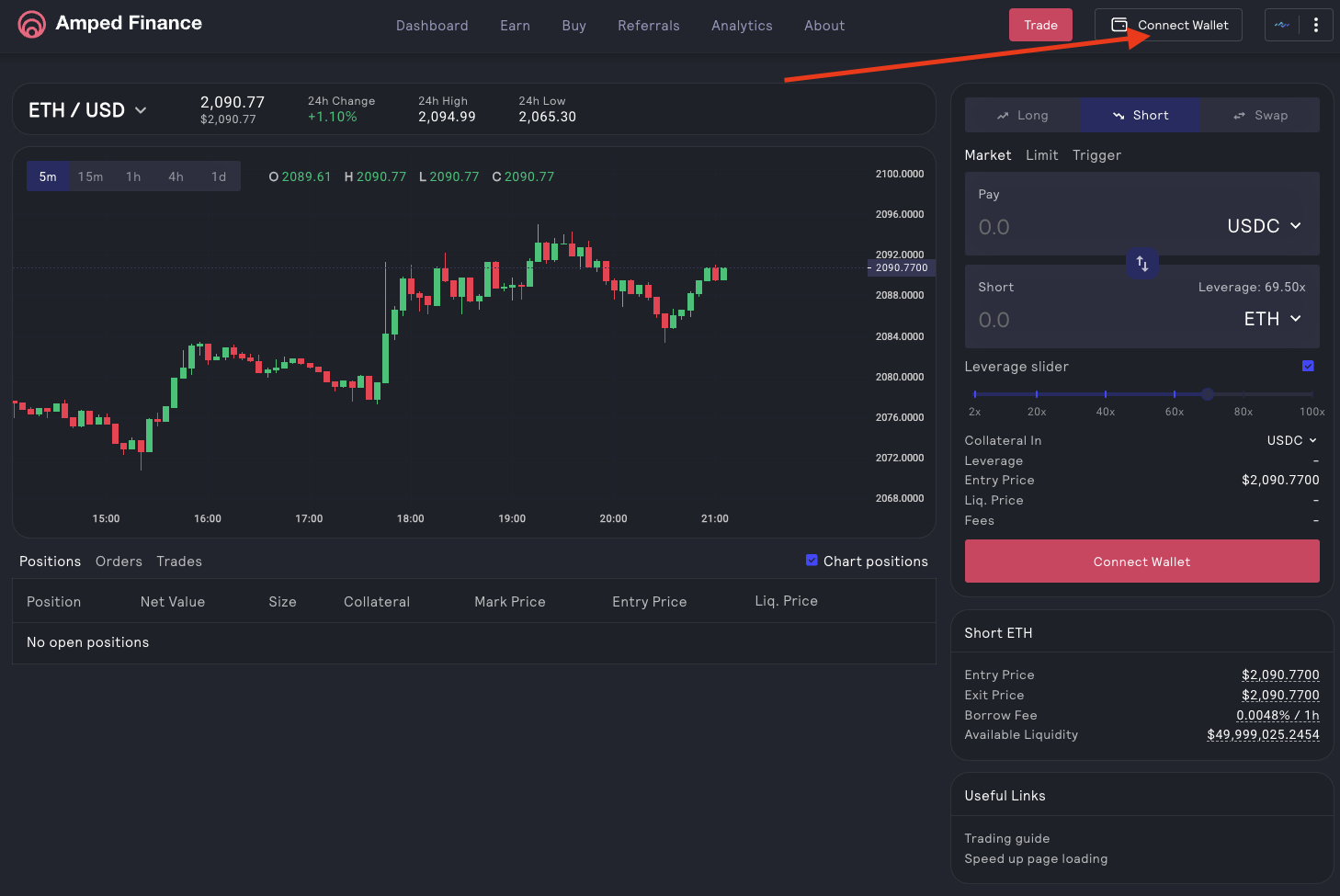1340x896 pixels.
Task: Click the Short tab's trending-down icon
Action: 1119,115
